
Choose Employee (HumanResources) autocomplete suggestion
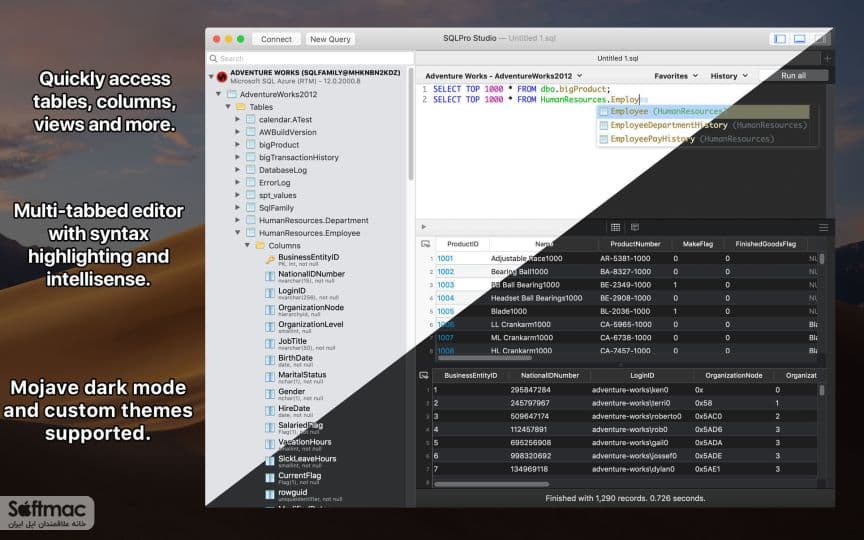pyautogui.click(x=704, y=111)
